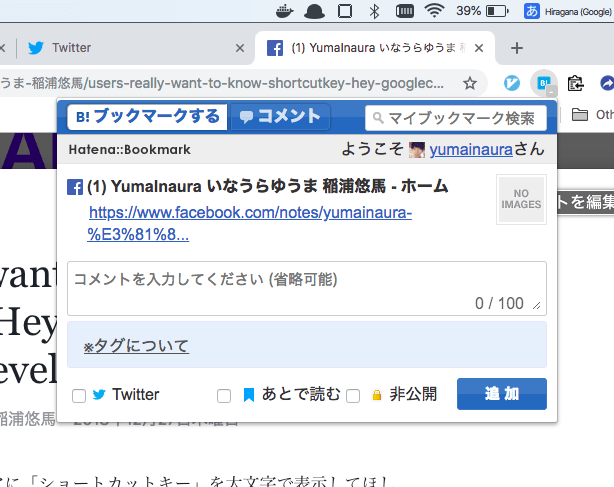This screenshot has width=614, height=487.
Task: Open the bowler hat menu bar icon
Action: [314, 11]
